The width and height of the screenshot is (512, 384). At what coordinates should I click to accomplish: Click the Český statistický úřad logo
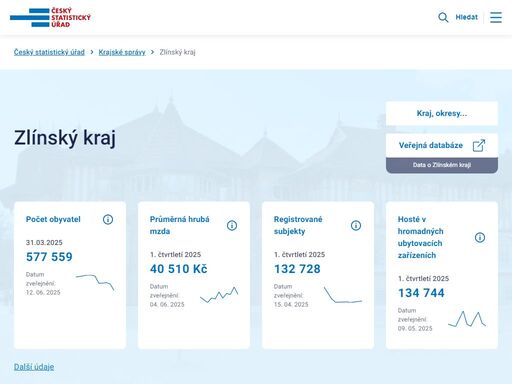coord(50,17)
